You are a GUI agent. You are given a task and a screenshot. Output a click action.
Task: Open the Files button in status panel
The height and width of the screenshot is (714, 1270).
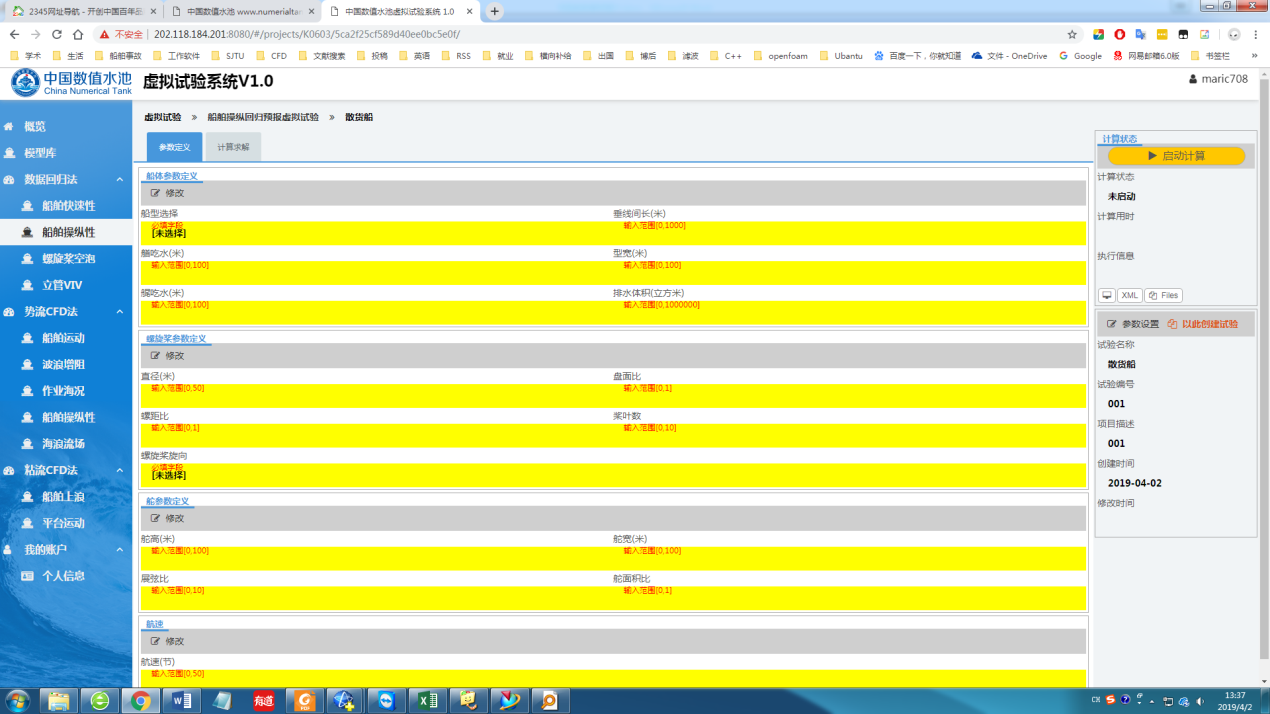click(x=1164, y=296)
